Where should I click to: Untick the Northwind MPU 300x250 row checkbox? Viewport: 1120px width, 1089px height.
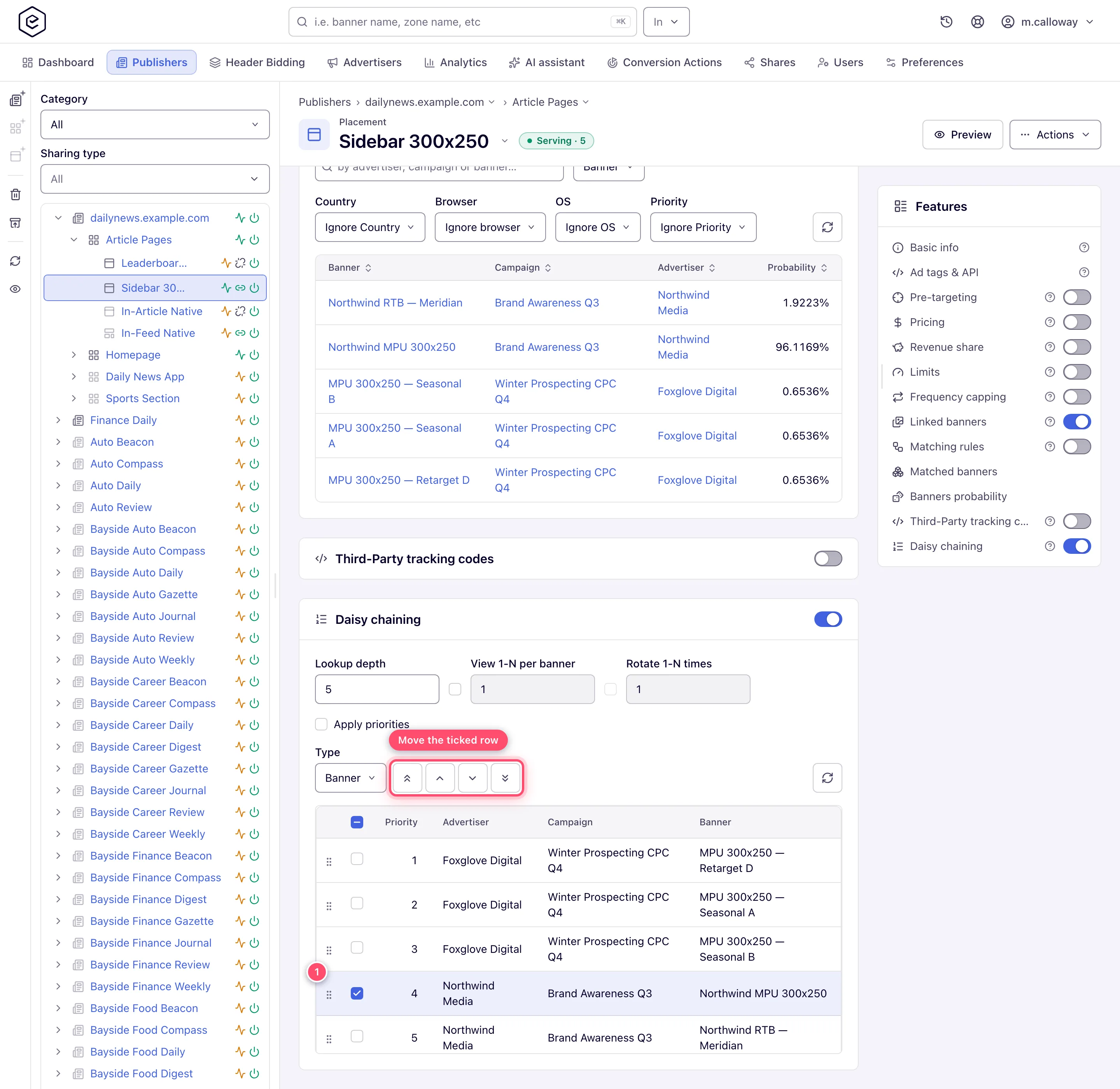(x=357, y=993)
